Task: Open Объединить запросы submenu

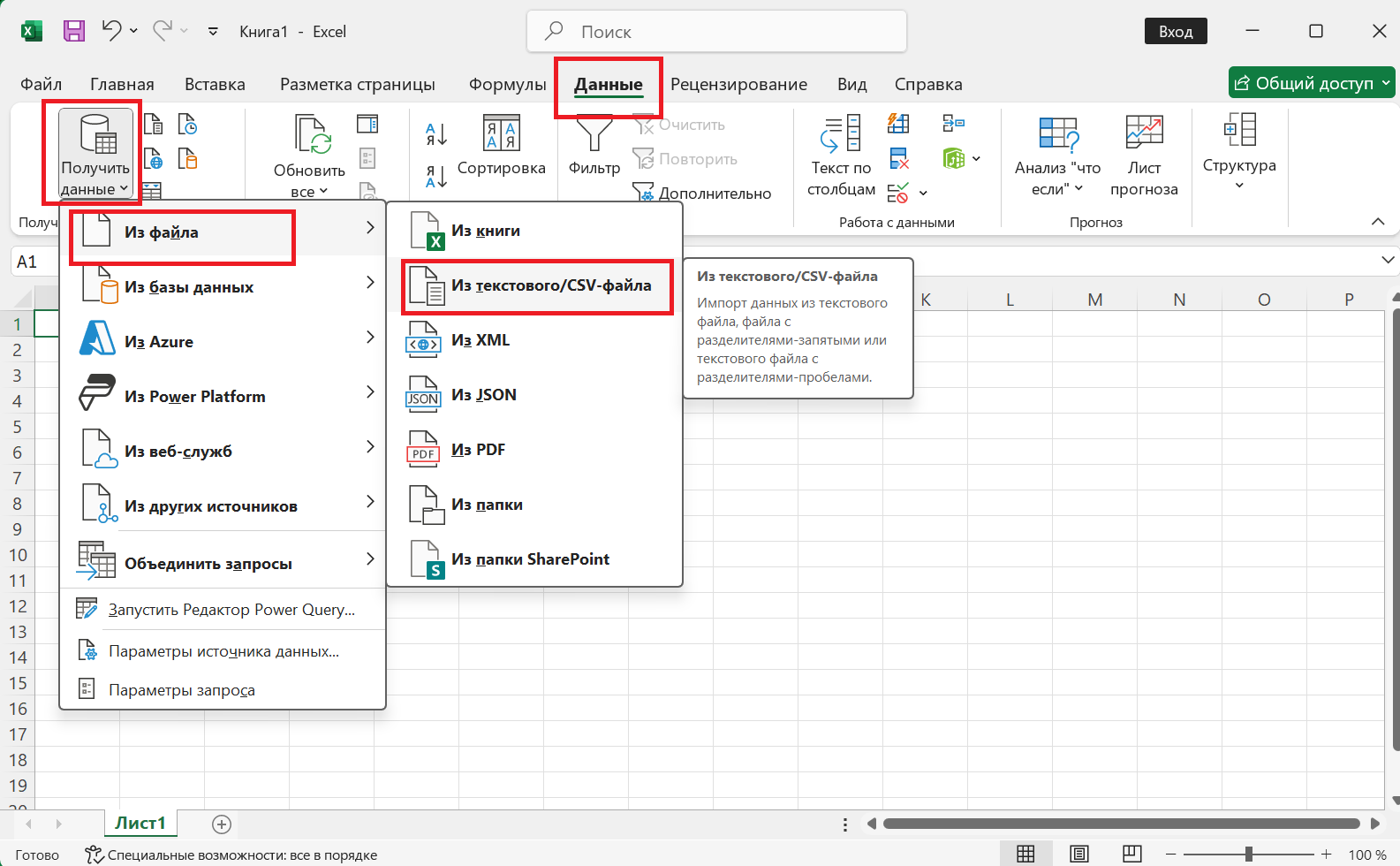Action: [x=223, y=563]
